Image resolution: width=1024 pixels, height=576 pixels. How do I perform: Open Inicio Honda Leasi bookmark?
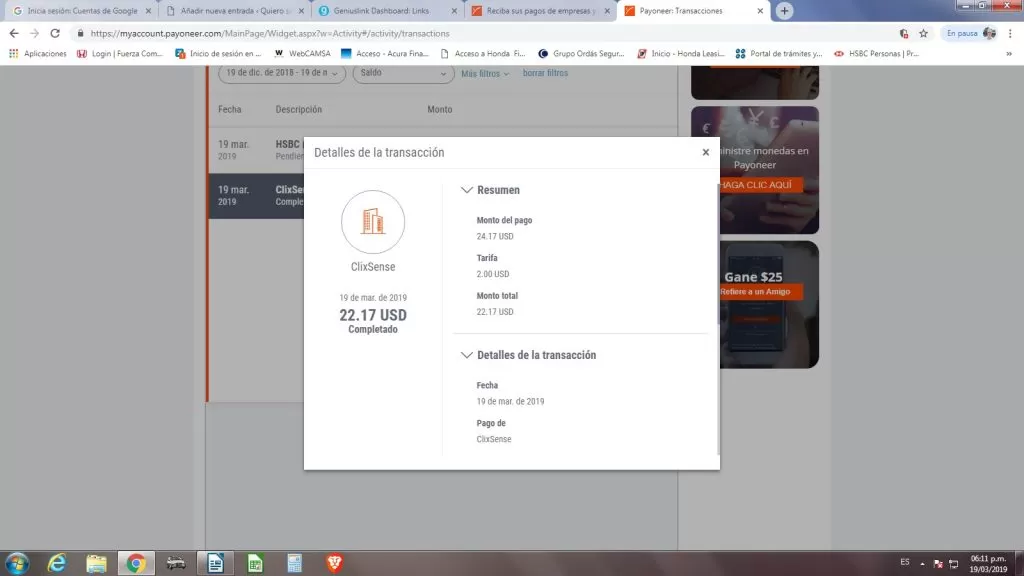tap(680, 54)
